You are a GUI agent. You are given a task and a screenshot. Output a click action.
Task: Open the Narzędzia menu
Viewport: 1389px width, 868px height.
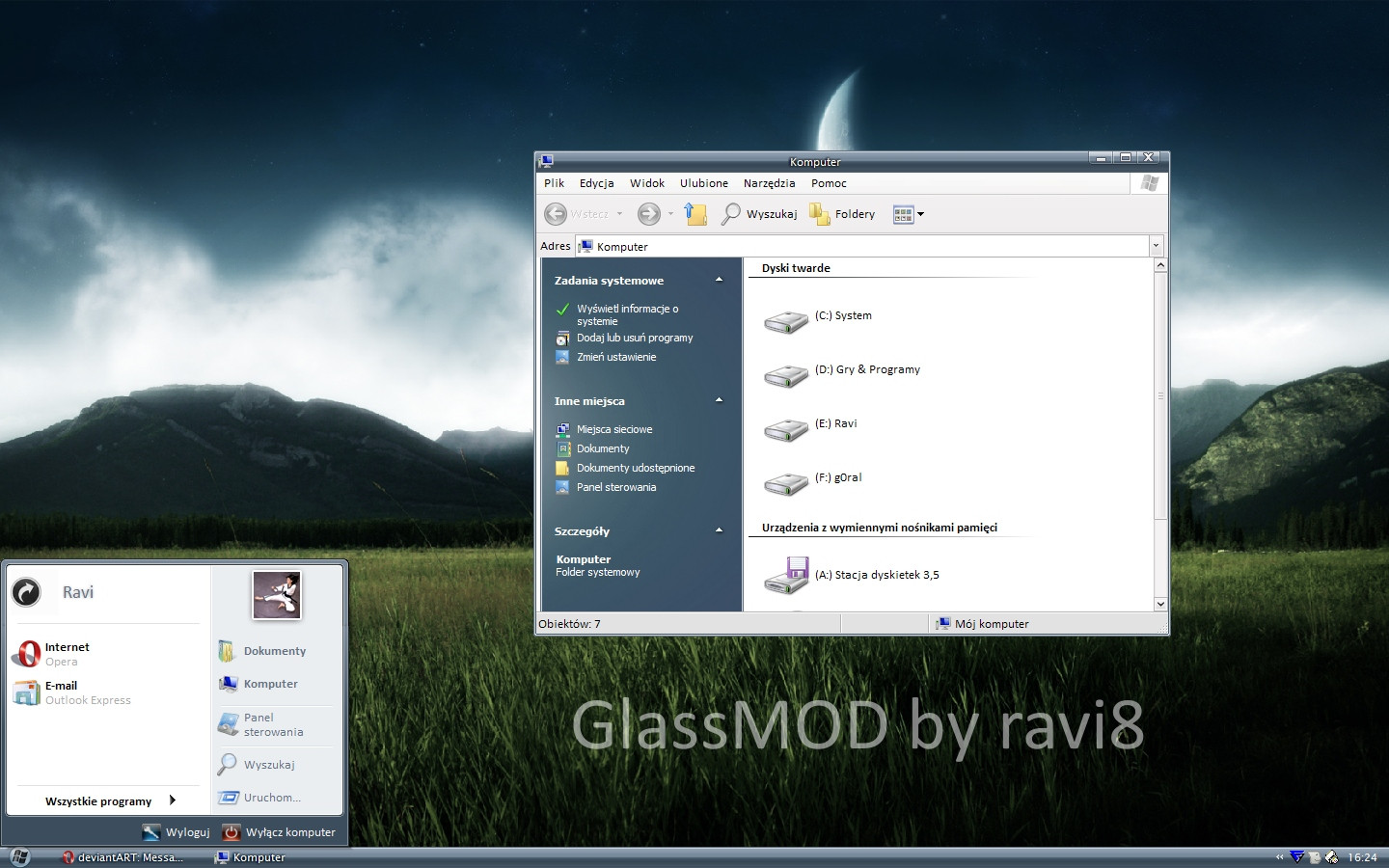click(x=769, y=183)
